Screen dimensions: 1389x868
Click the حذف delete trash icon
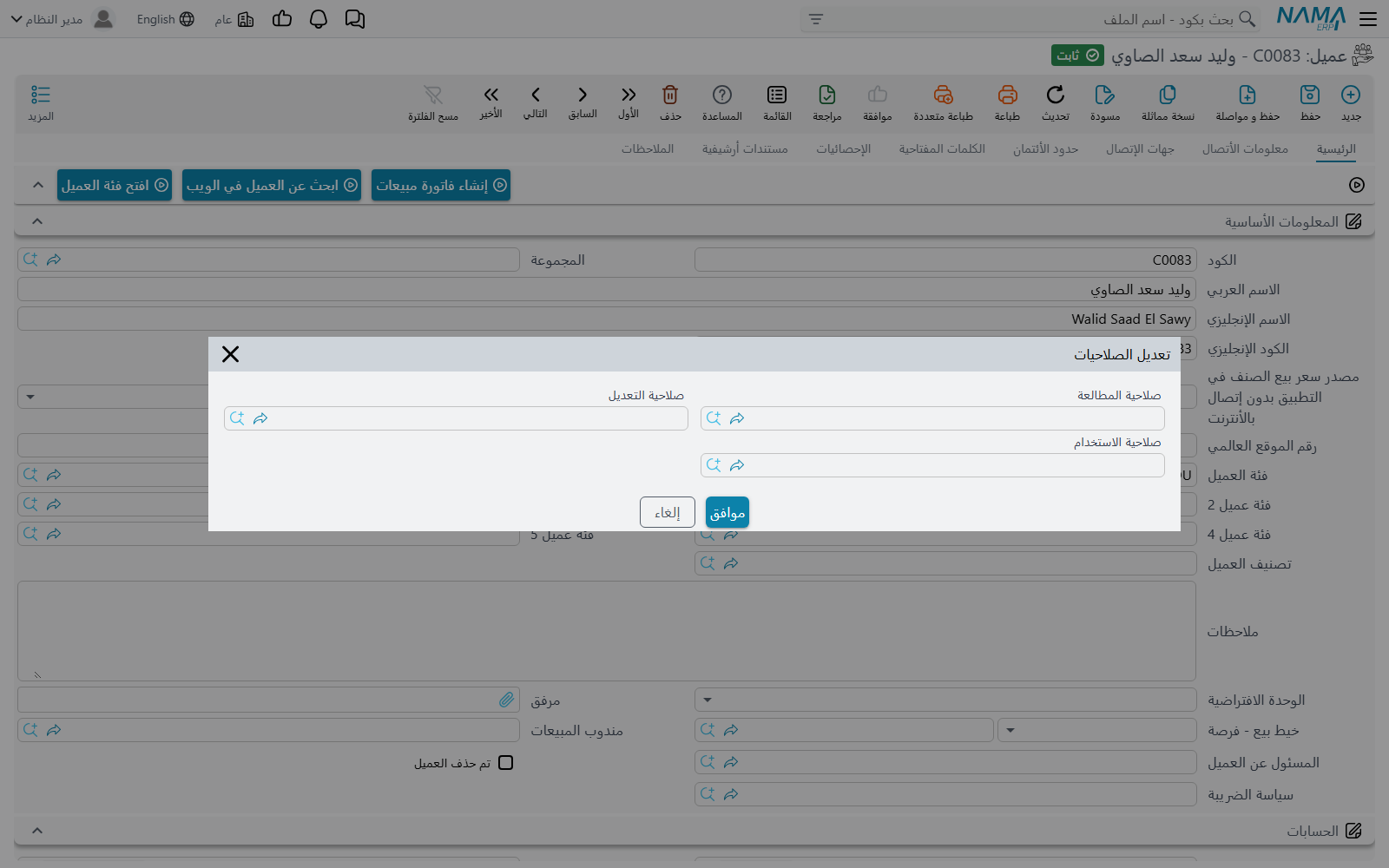pyautogui.click(x=670, y=95)
